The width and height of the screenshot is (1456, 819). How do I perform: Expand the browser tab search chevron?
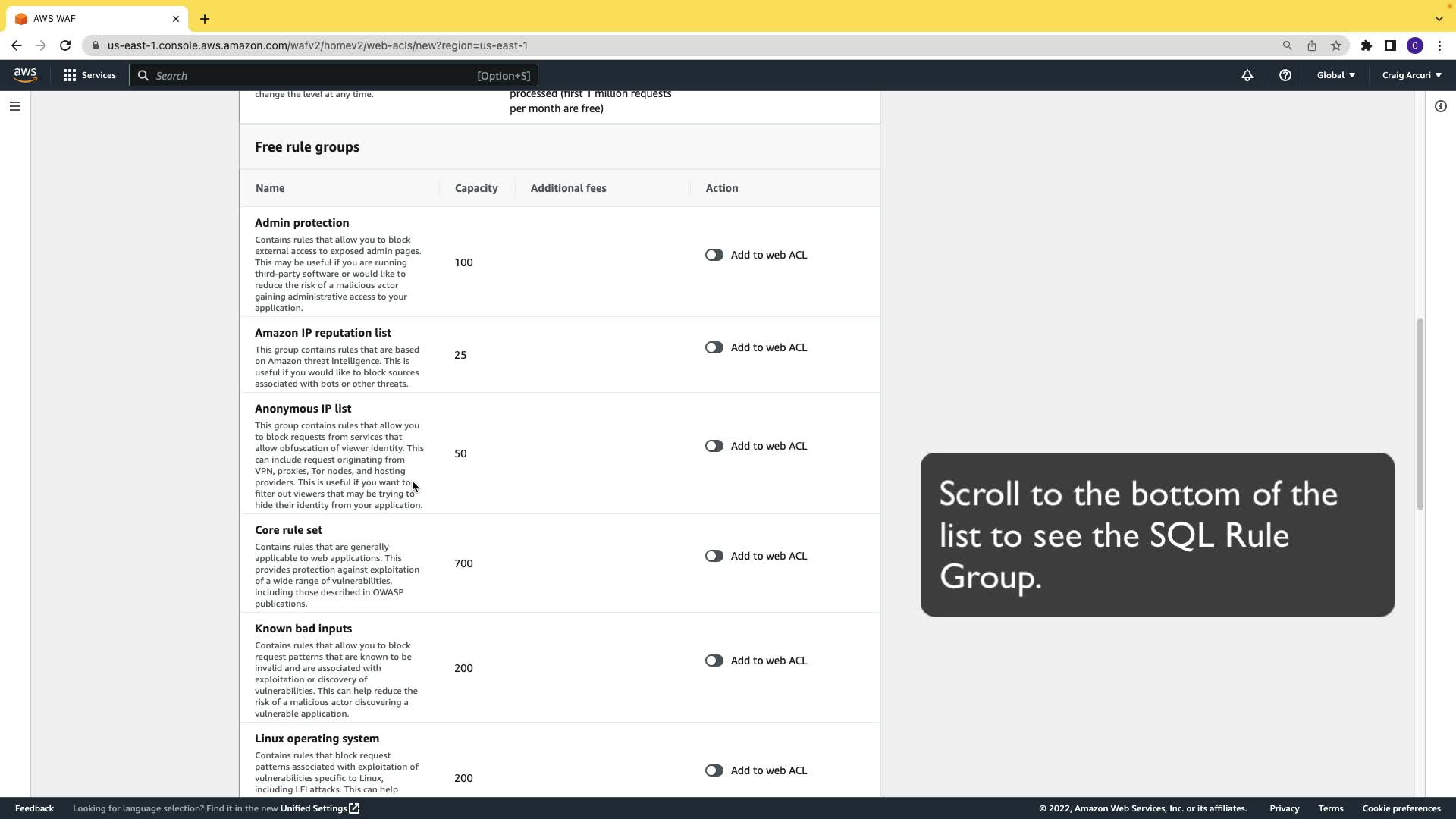point(1439,19)
